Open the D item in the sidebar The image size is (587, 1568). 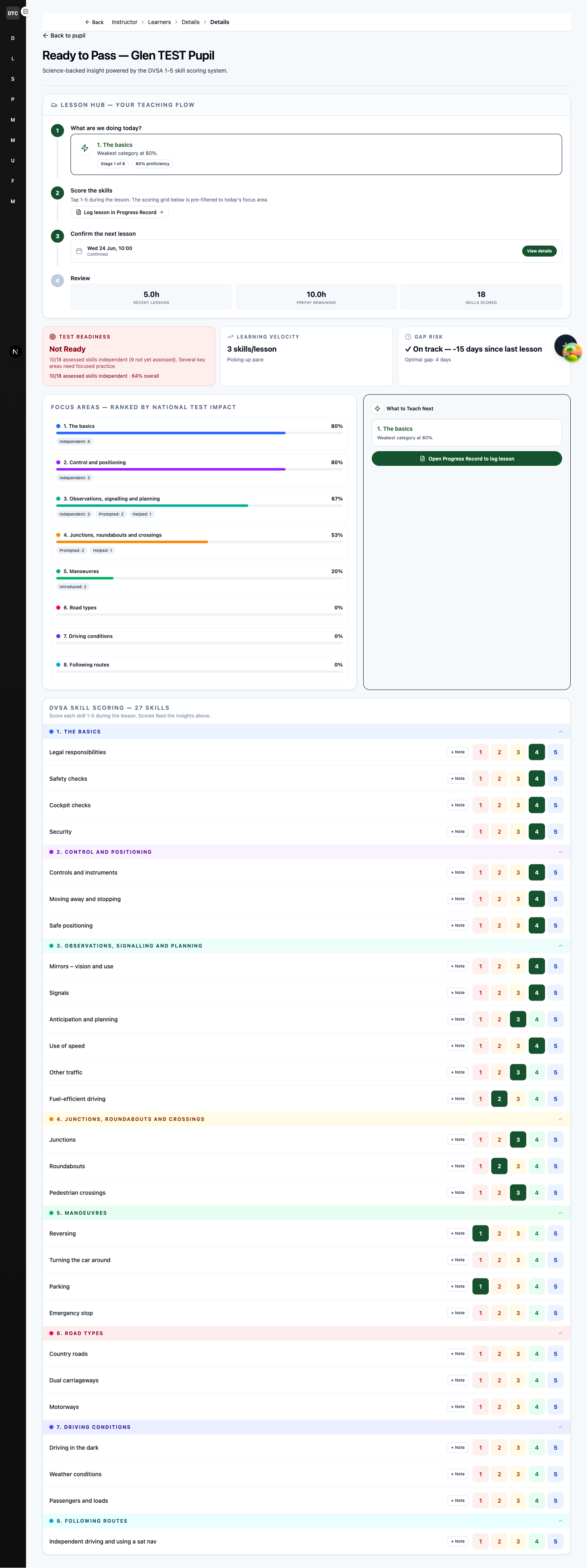(13, 38)
